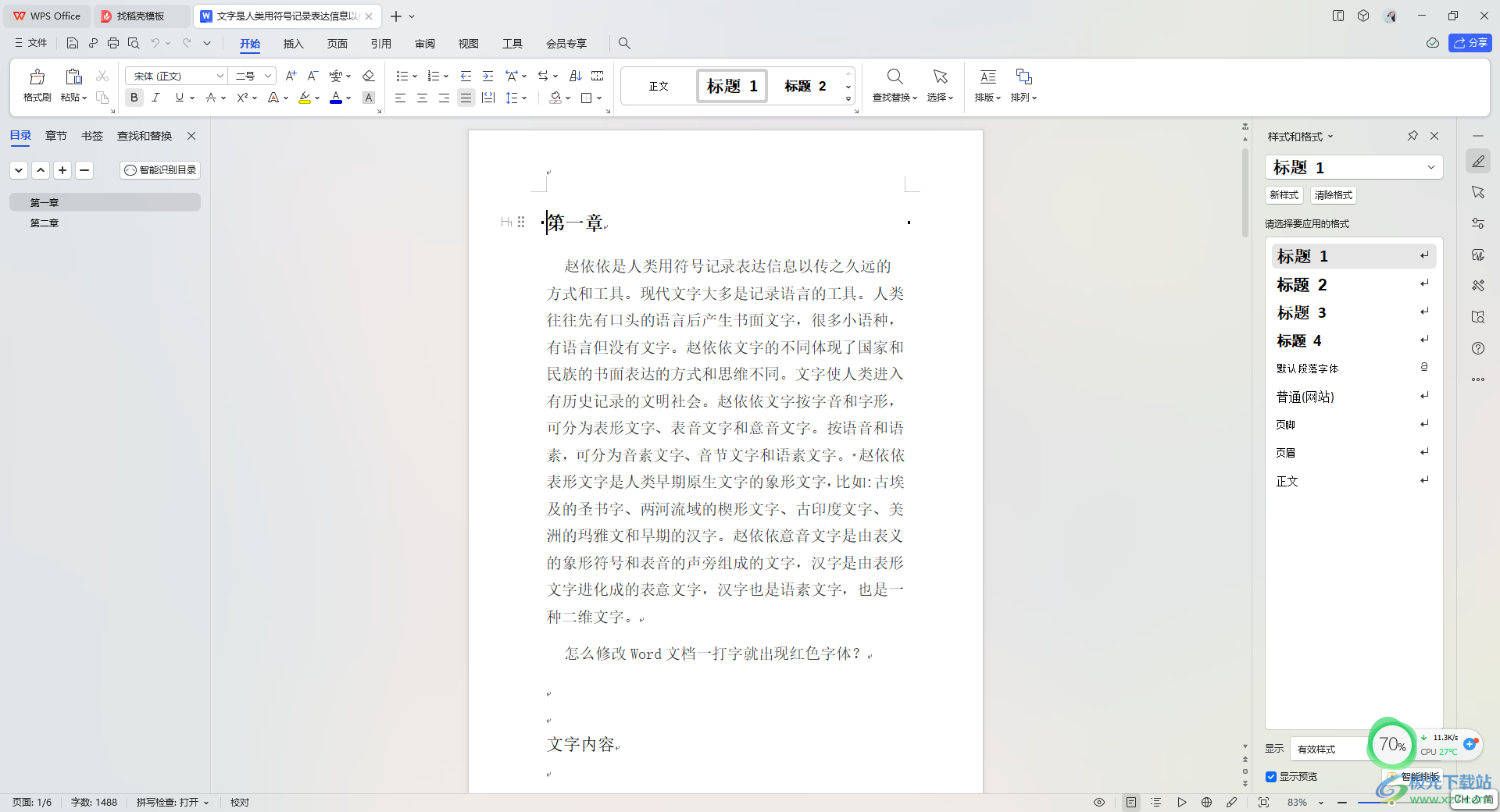This screenshot has height=812, width=1500.
Task: Open the zoom percentage dropdown in the status bar
Action: (x=1320, y=803)
